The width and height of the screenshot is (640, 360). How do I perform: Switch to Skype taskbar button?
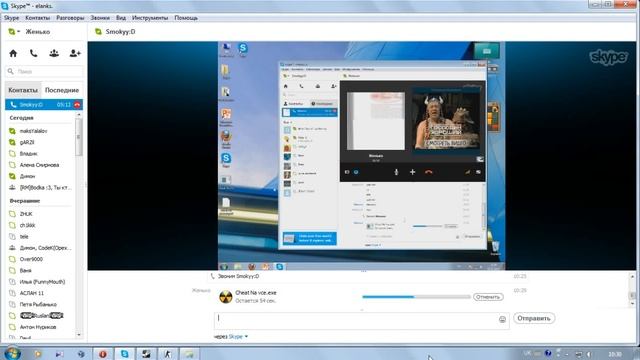(x=124, y=354)
